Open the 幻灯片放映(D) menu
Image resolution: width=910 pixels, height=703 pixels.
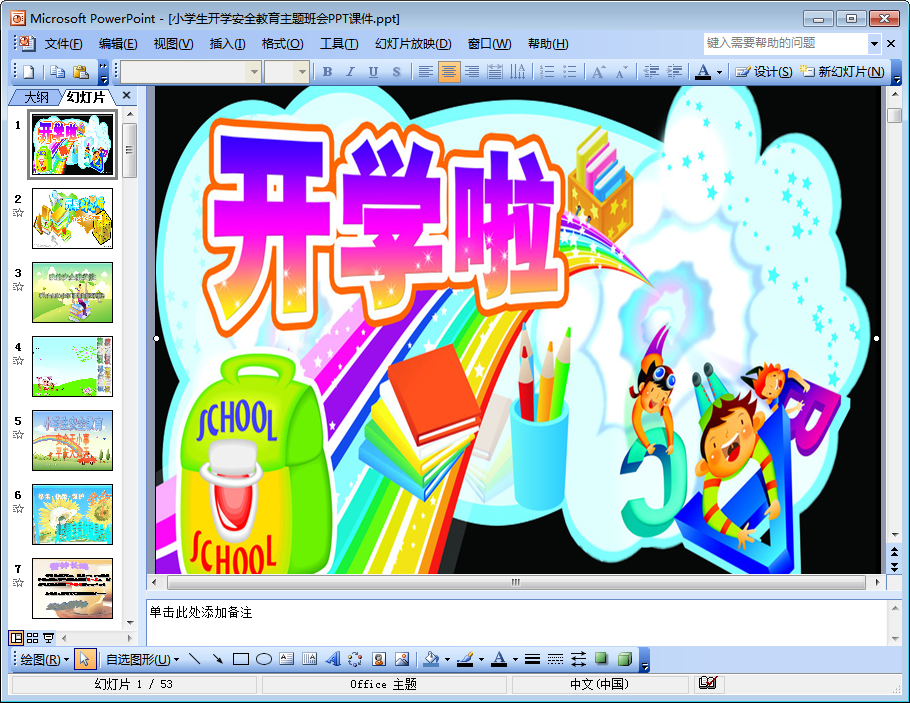coord(413,44)
